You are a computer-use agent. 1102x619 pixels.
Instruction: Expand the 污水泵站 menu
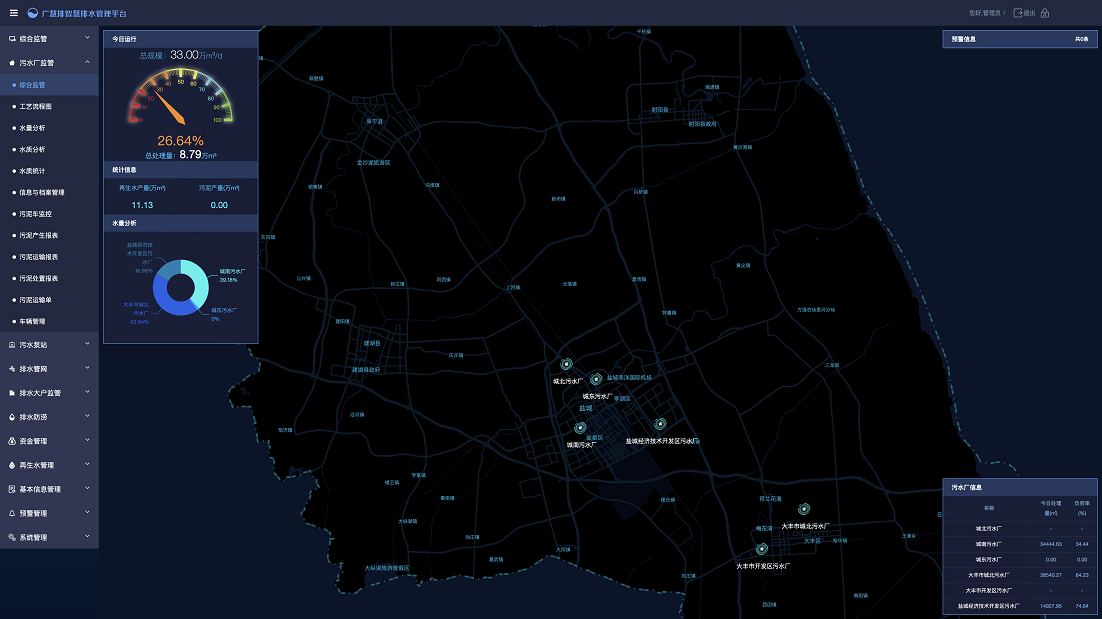click(49, 344)
